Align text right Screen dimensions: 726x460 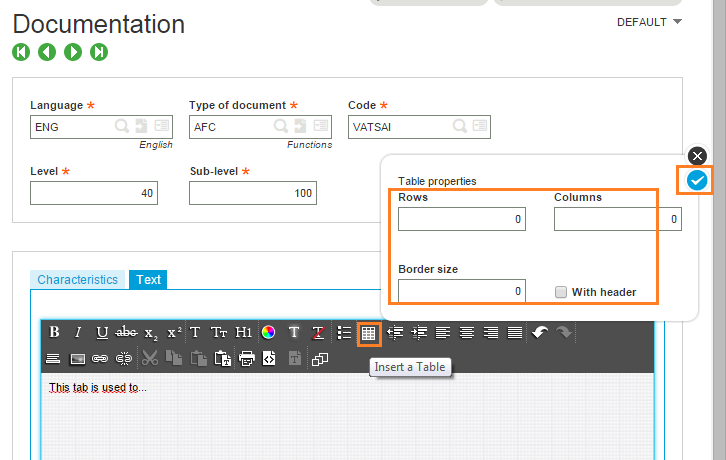[x=491, y=333]
